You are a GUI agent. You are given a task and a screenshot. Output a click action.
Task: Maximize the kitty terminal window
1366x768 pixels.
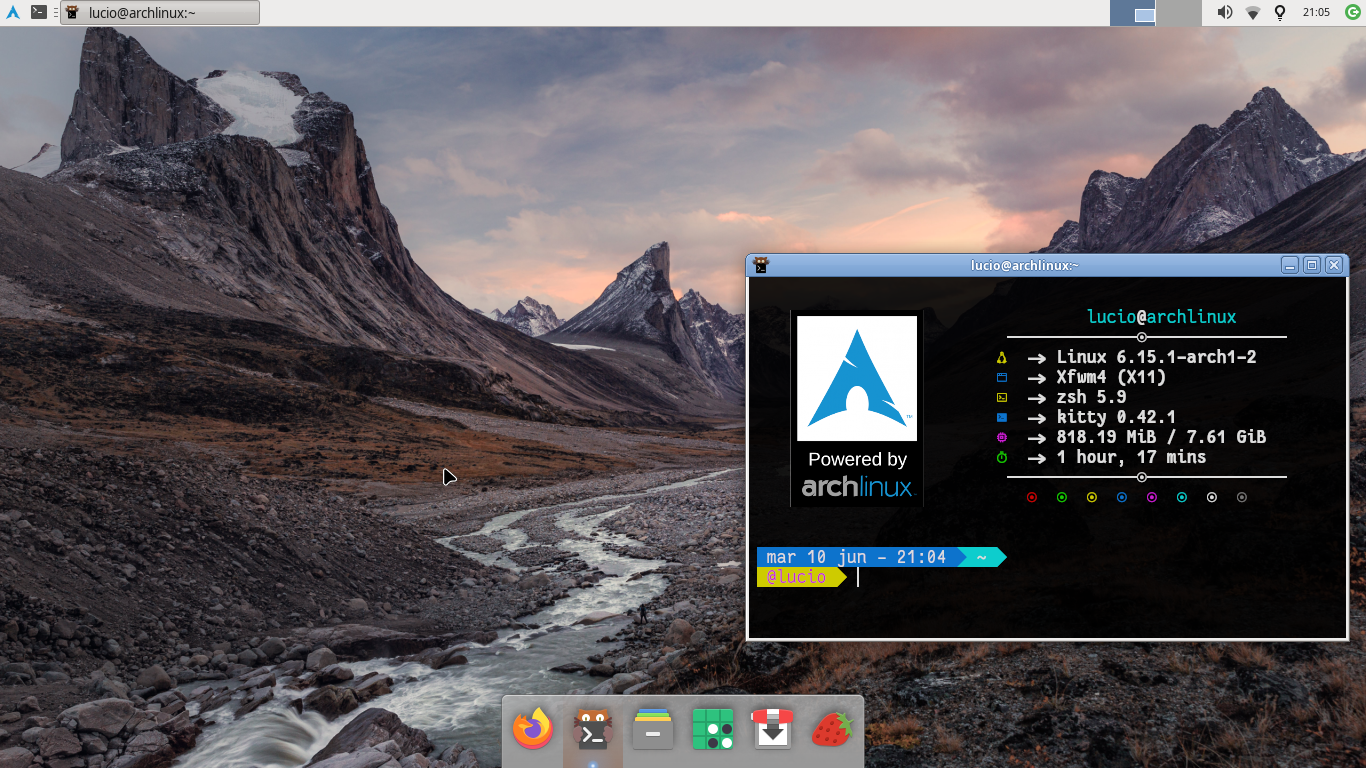[x=1312, y=265]
